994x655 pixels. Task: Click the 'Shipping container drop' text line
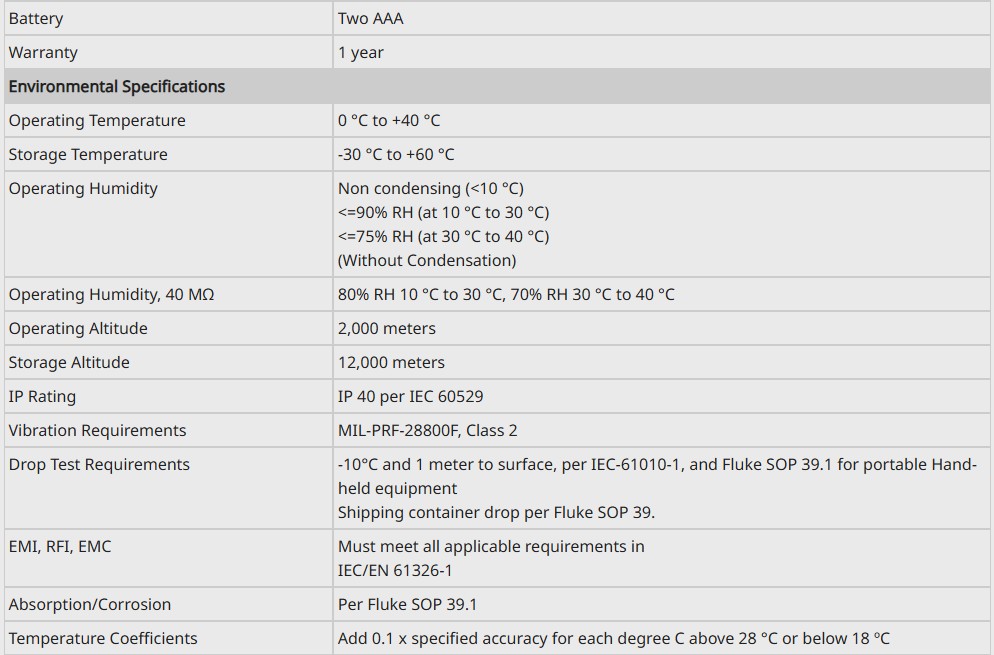pyautogui.click(x=496, y=512)
